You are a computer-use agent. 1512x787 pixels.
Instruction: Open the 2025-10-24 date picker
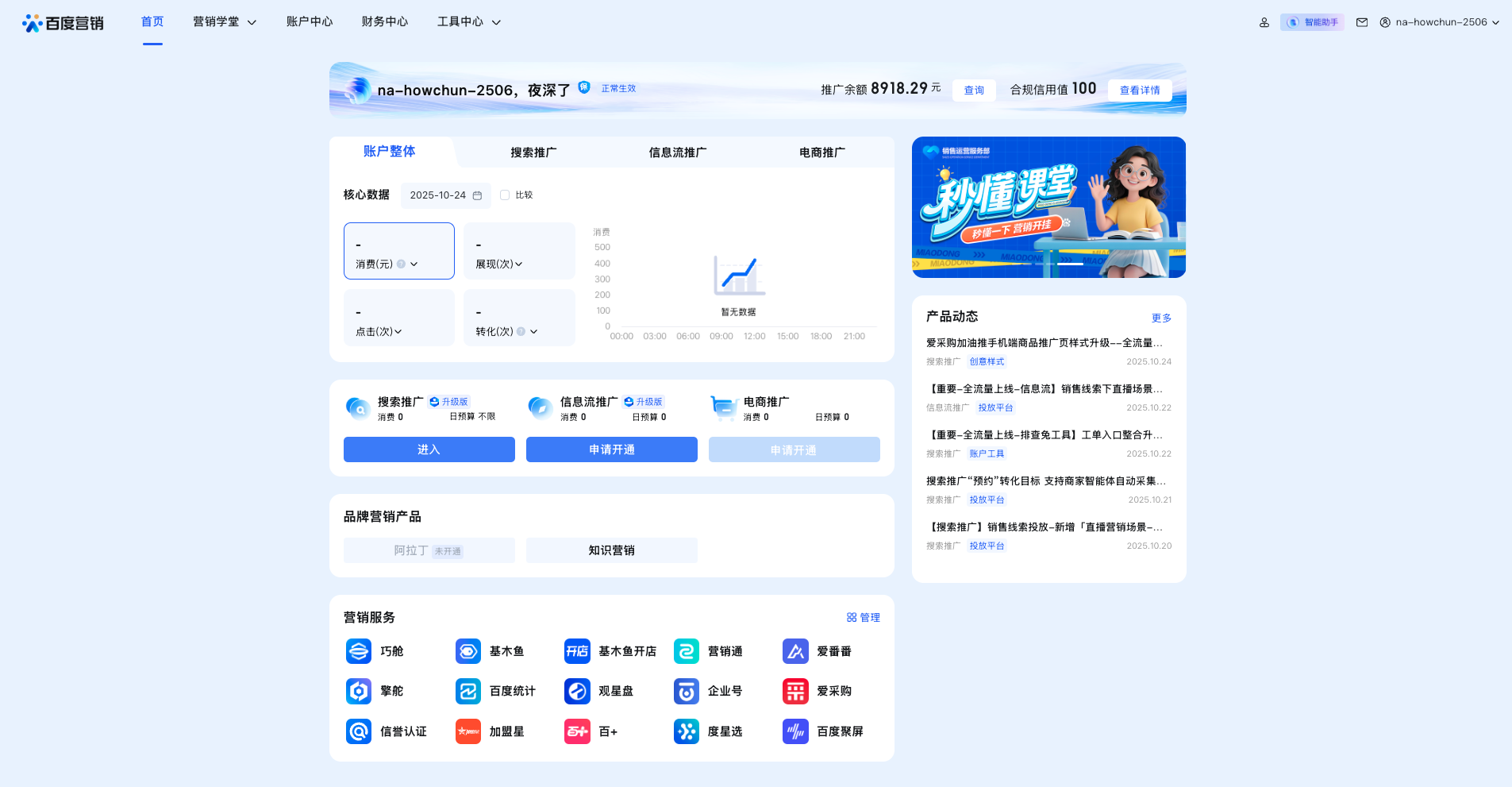445,195
